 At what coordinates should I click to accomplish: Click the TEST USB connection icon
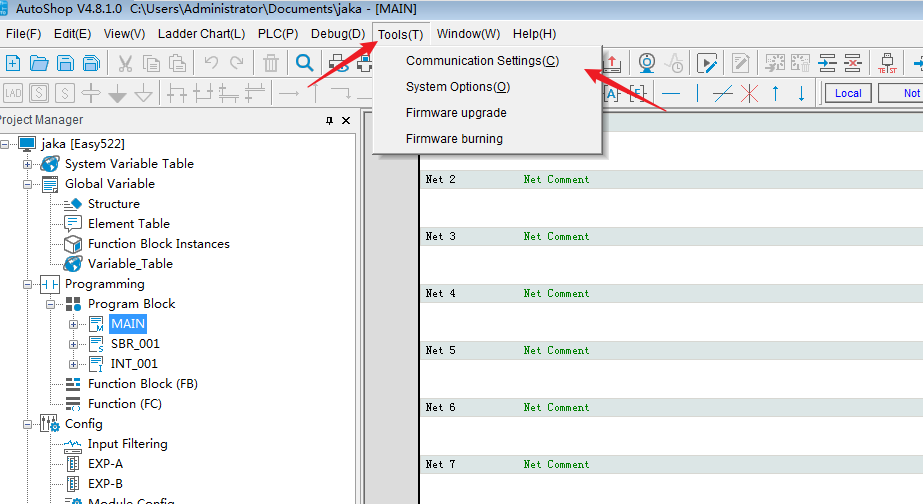coord(886,63)
